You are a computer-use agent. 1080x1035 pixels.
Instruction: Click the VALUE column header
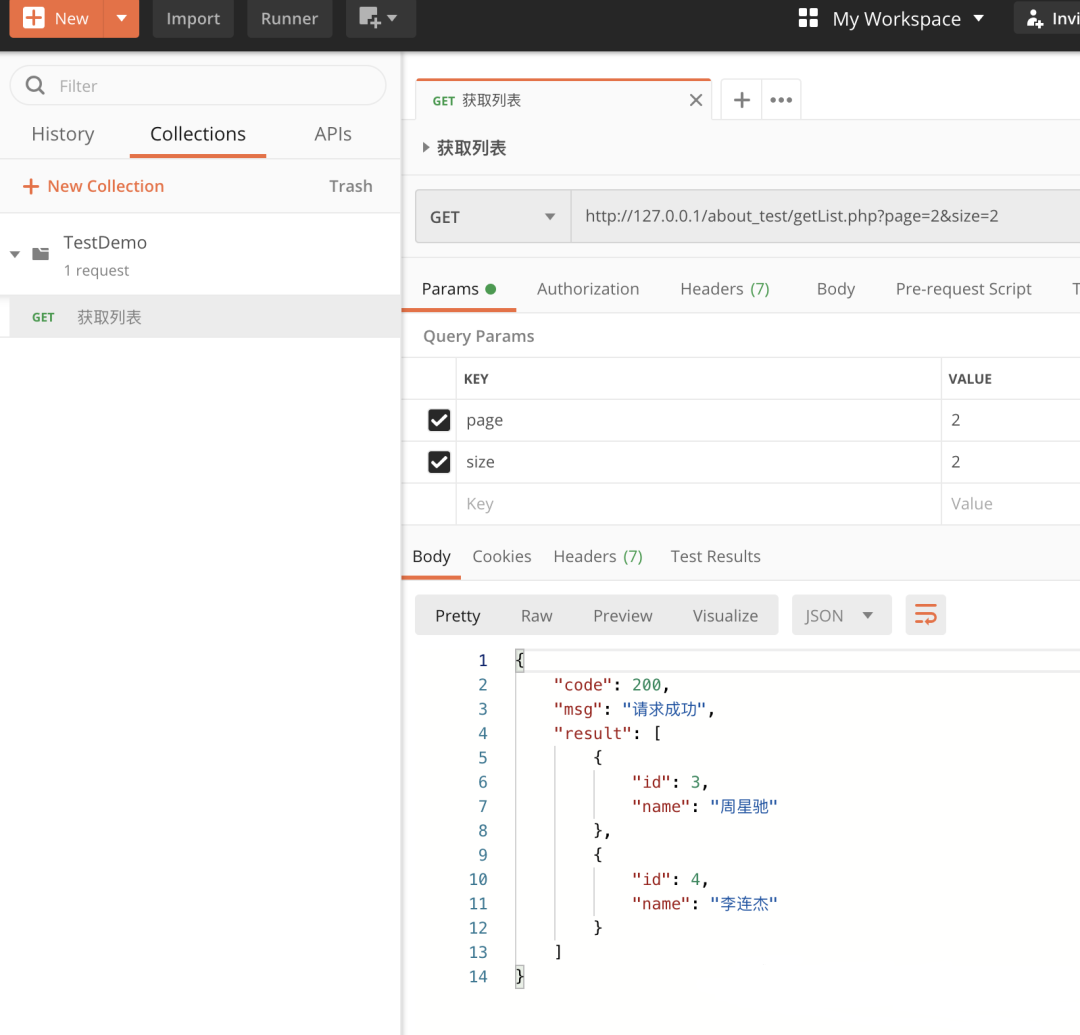pyautogui.click(x=970, y=379)
